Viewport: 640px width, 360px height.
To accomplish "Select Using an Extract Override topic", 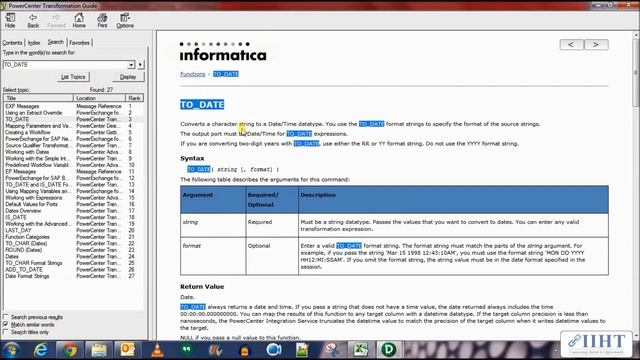I will click(33, 113).
